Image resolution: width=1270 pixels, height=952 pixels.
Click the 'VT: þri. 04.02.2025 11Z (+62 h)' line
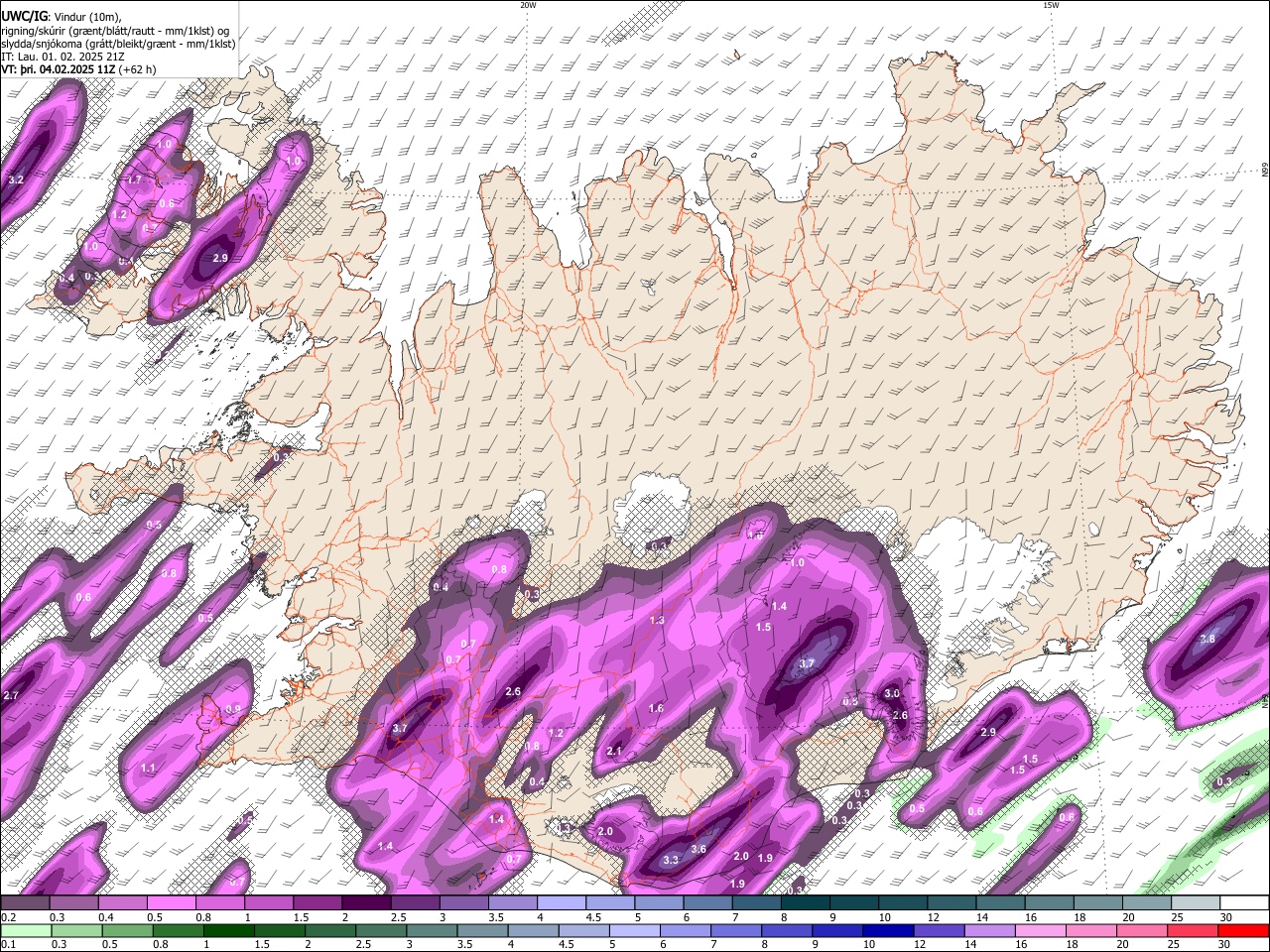pos(78,69)
